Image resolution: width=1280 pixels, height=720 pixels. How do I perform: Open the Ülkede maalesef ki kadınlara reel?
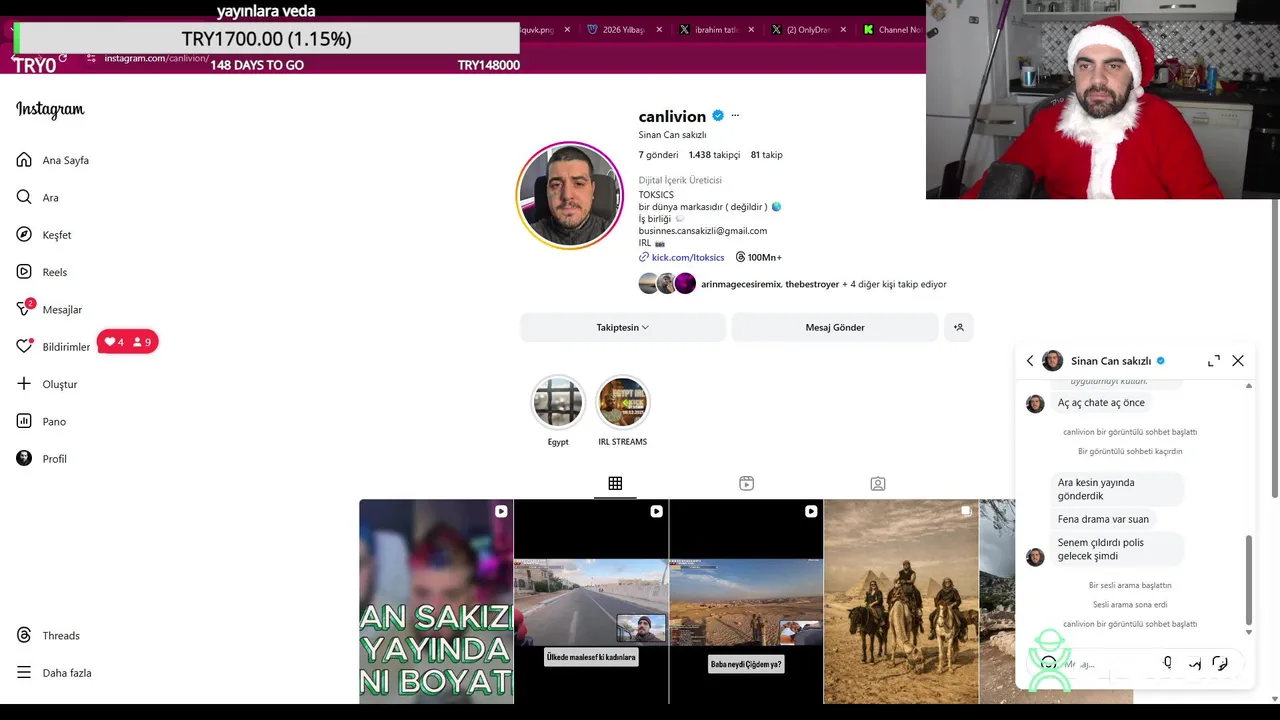(x=591, y=601)
